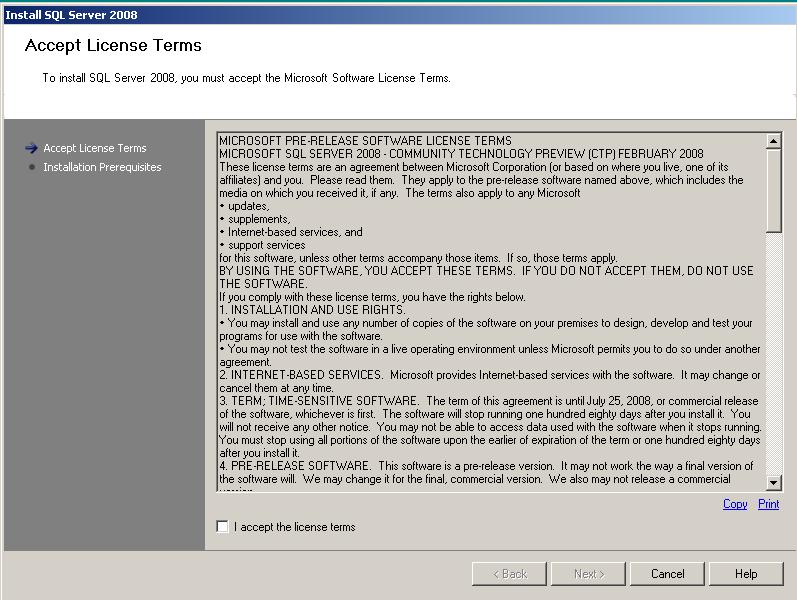The width and height of the screenshot is (797, 600).
Task: Click the sentence To install SQL Server 2008
Action: (x=247, y=78)
